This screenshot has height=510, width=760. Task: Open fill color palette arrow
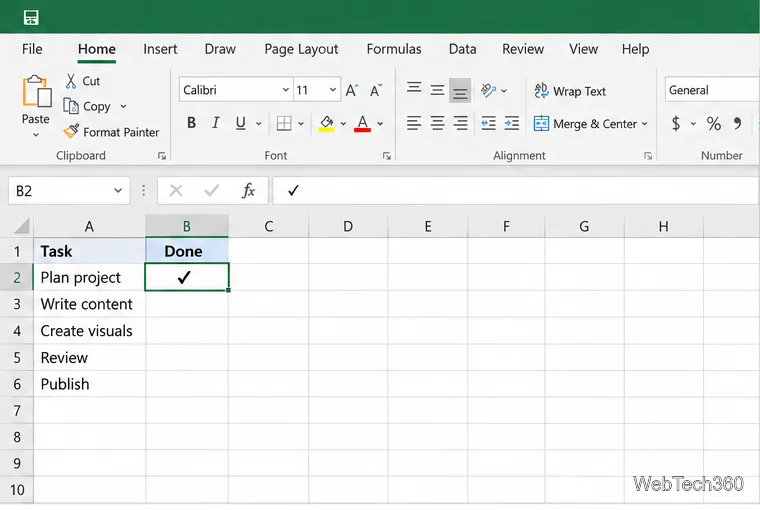(343, 124)
